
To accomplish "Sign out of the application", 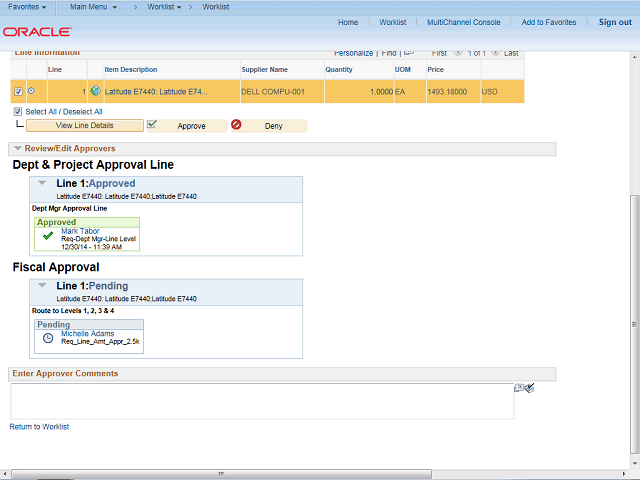I will pos(615,22).
